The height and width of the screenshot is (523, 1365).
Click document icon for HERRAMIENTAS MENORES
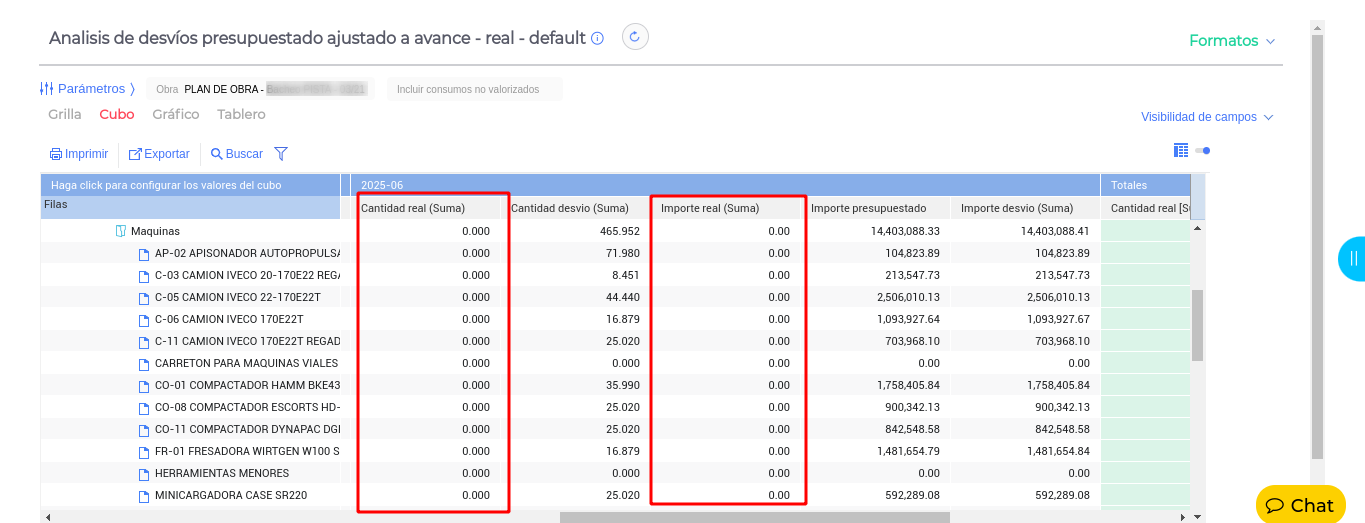click(x=143, y=473)
